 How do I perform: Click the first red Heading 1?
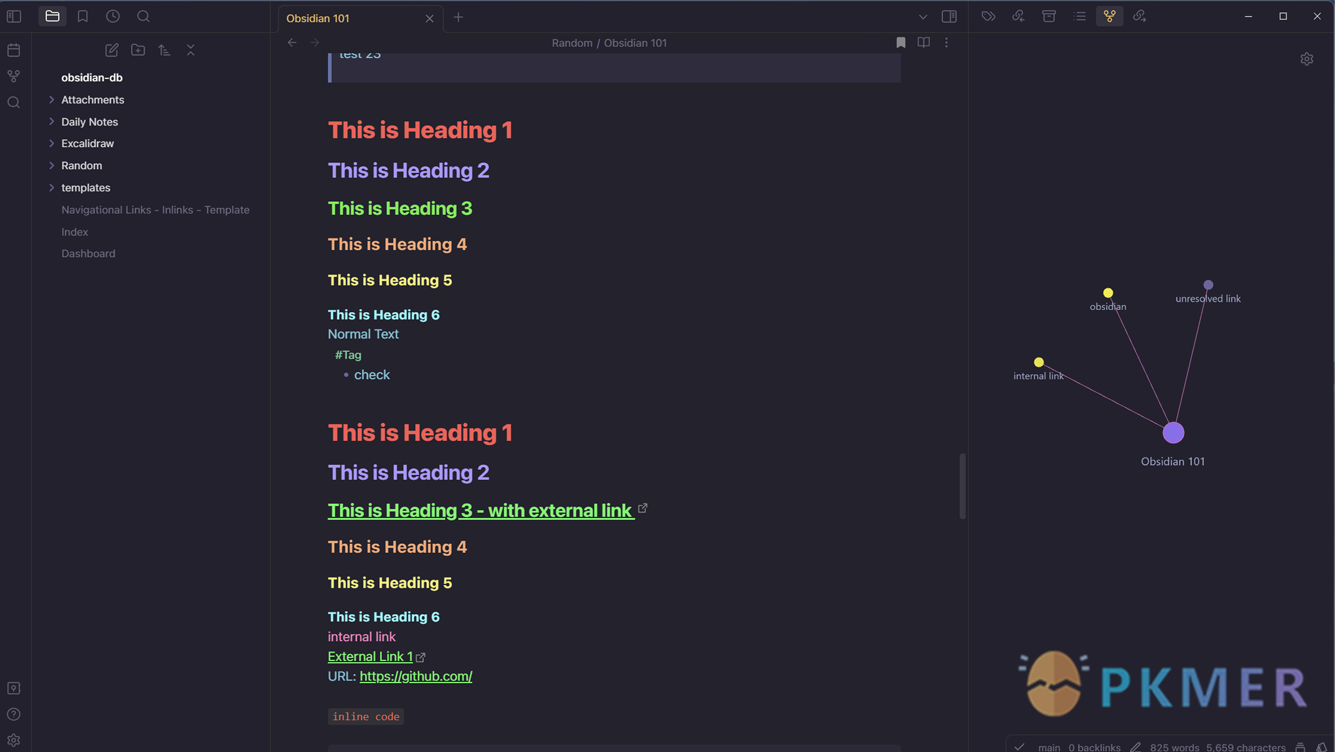click(420, 130)
